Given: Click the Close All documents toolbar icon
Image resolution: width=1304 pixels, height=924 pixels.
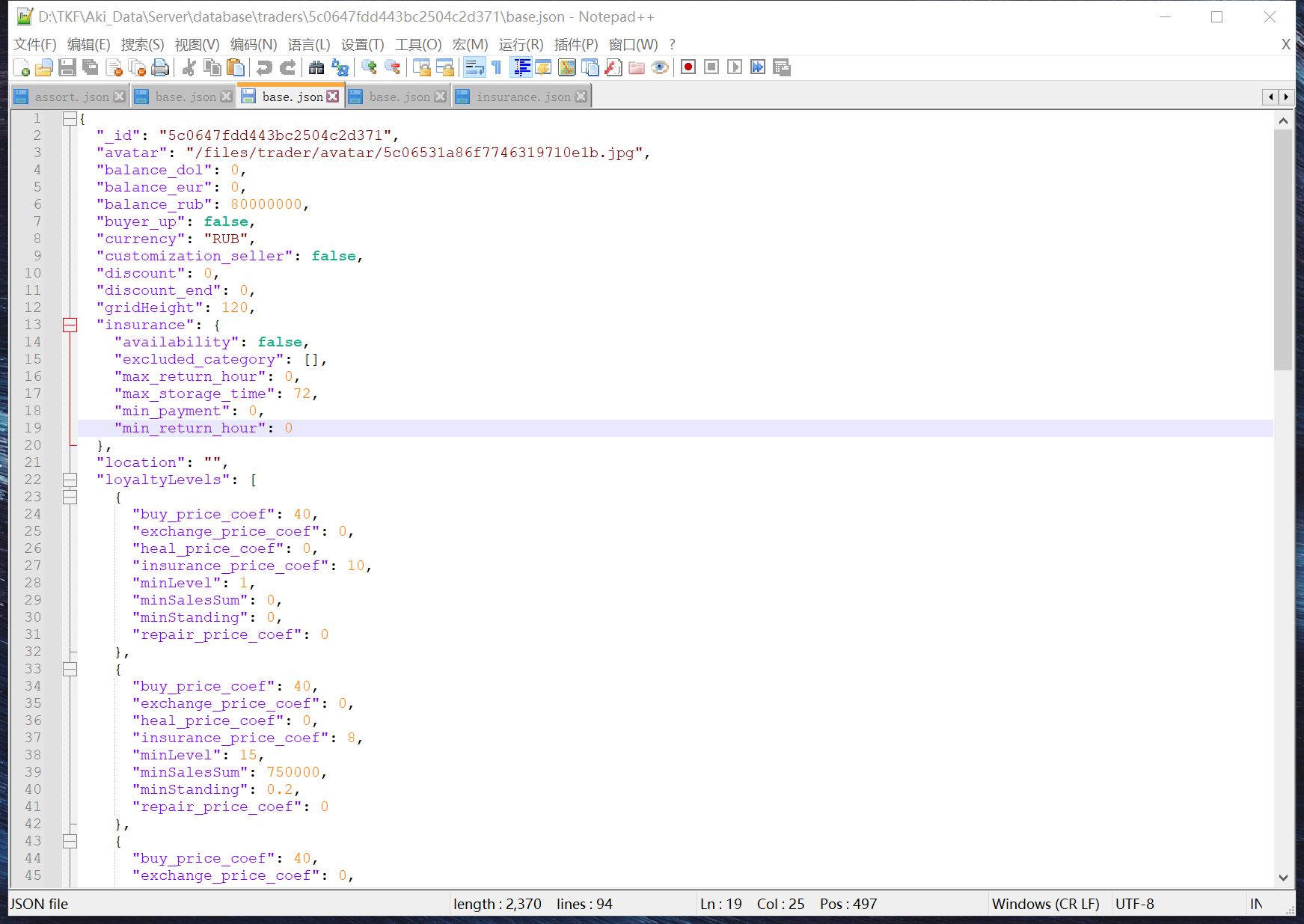Looking at the screenshot, I should tap(137, 68).
